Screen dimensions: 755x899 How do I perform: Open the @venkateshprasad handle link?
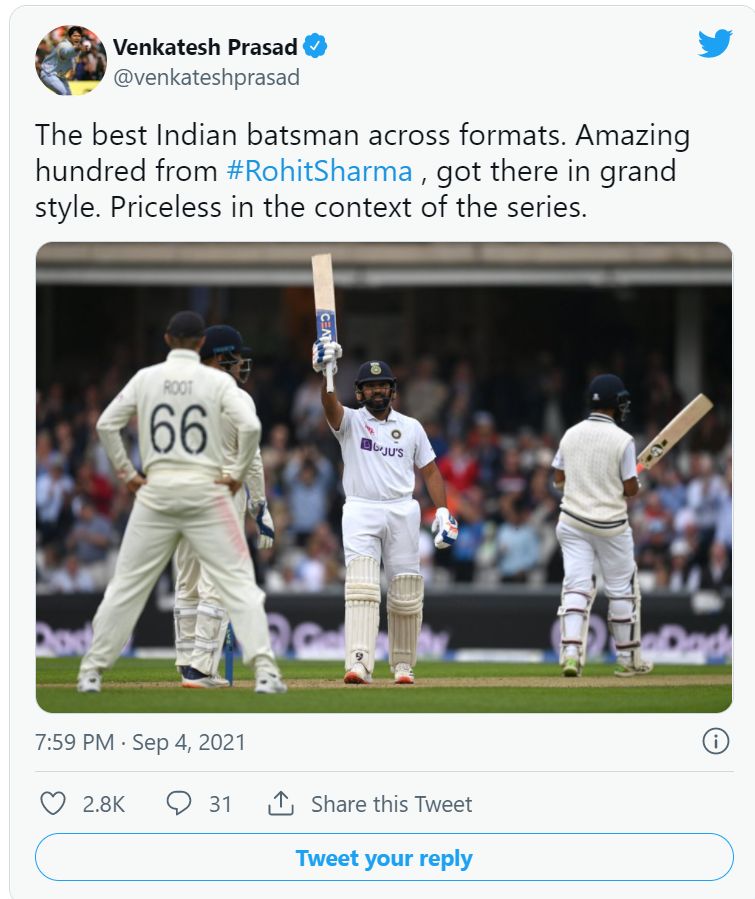point(206,78)
